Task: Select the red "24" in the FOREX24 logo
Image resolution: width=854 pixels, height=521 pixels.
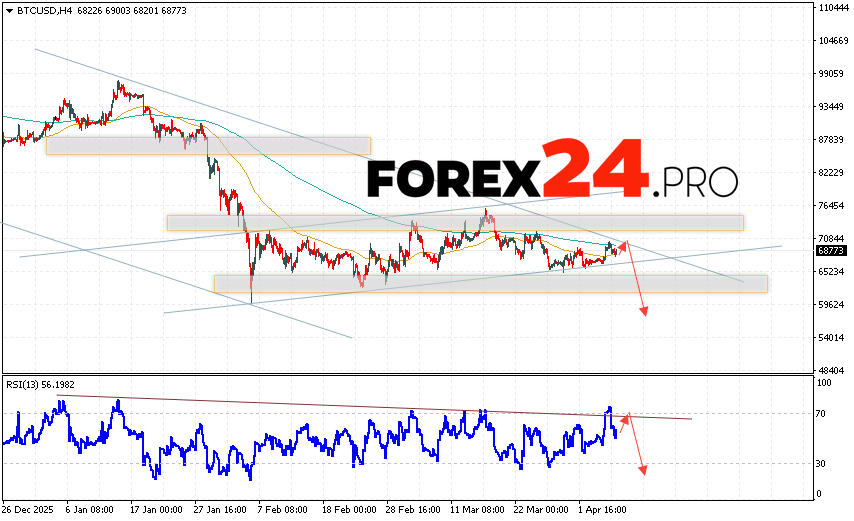Action: click(x=592, y=170)
